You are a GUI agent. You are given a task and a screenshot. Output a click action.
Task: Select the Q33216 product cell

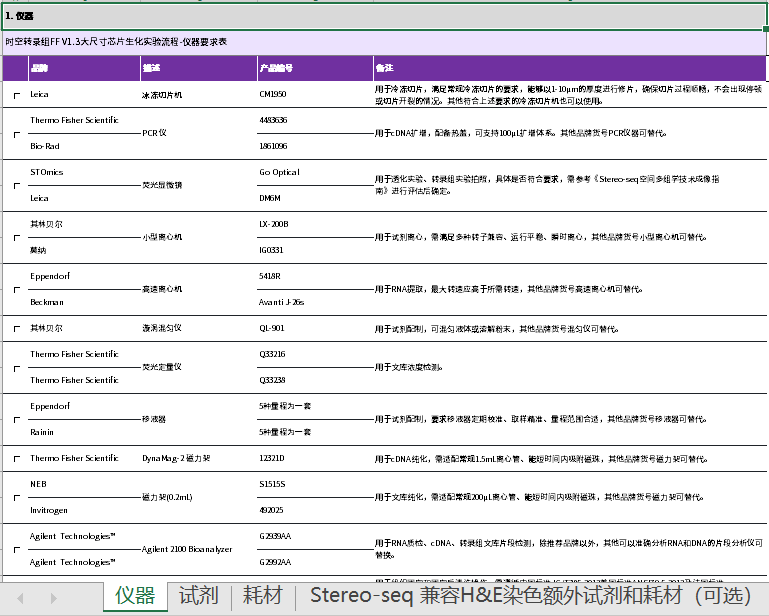[315, 354]
